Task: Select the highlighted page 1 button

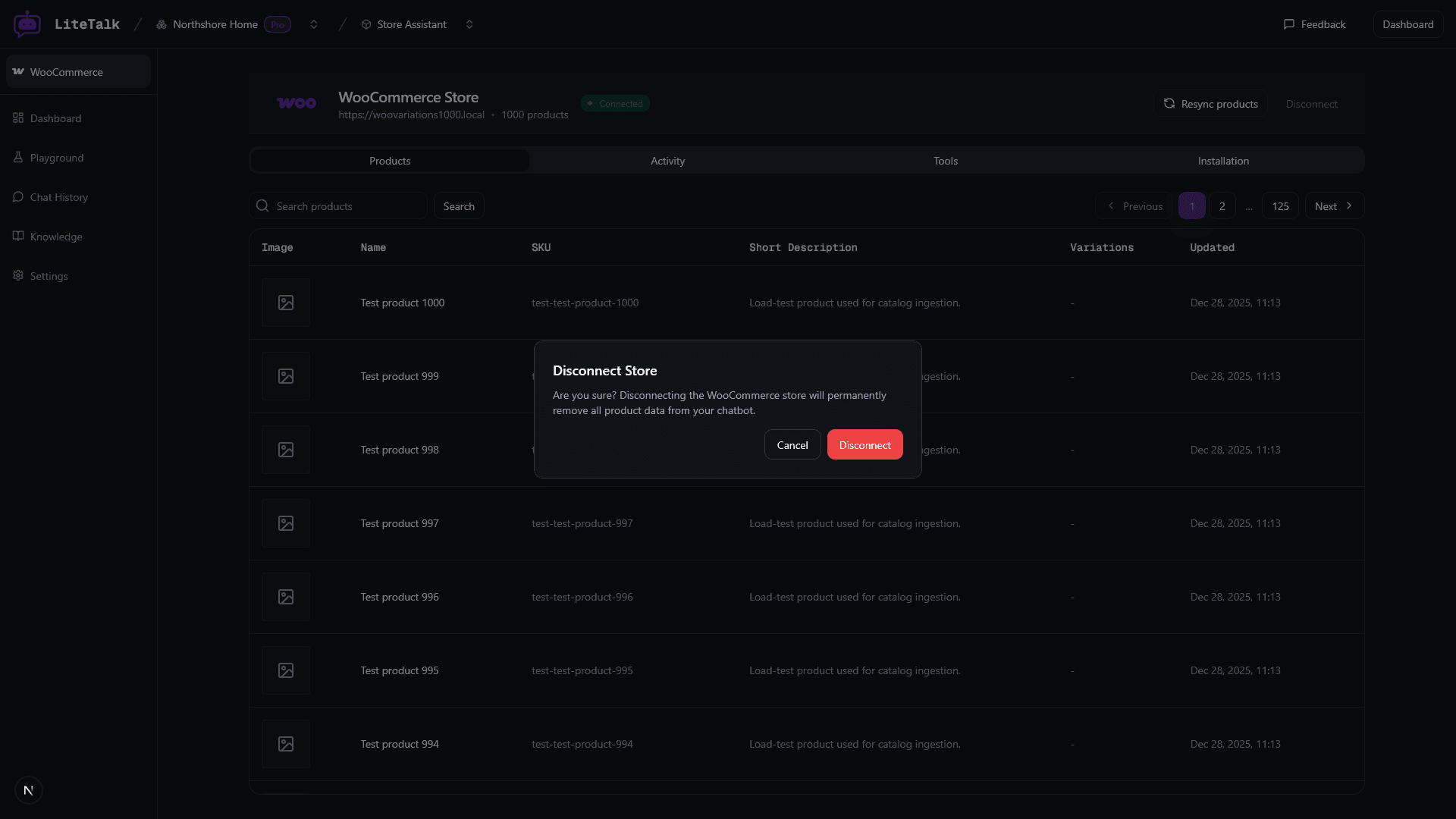Action: coord(1191,206)
